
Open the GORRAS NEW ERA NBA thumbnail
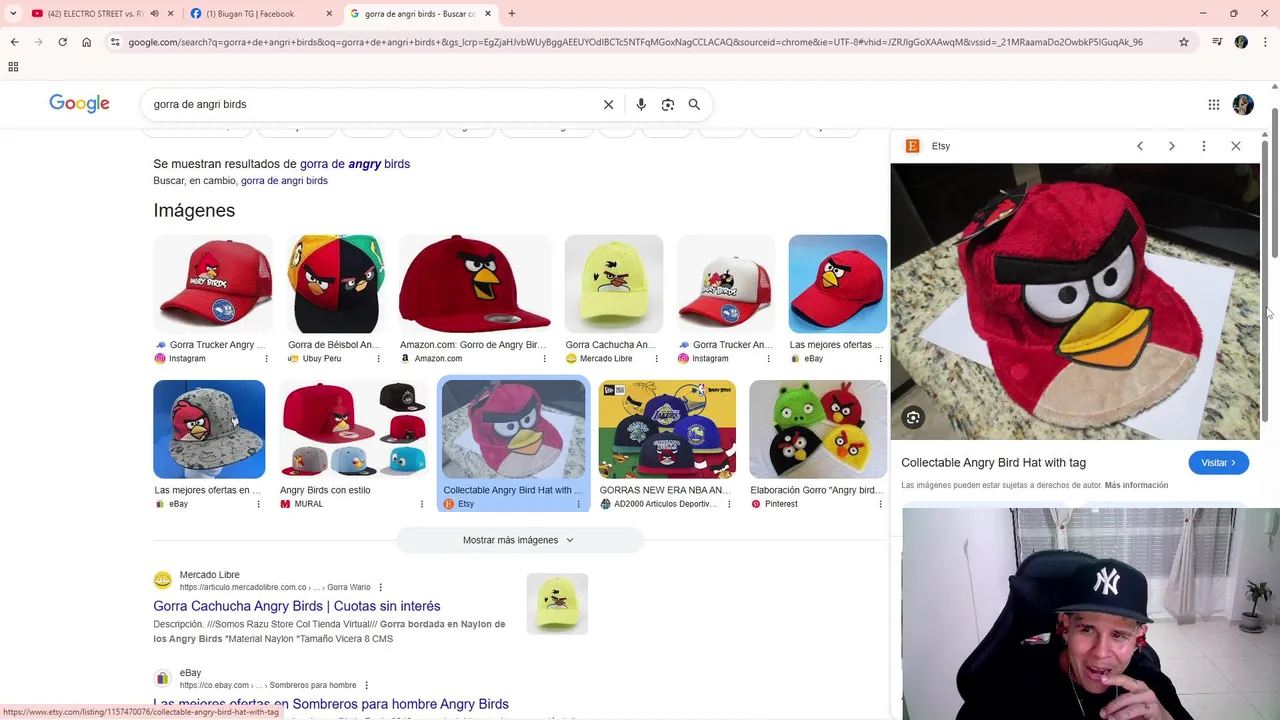[667, 429]
